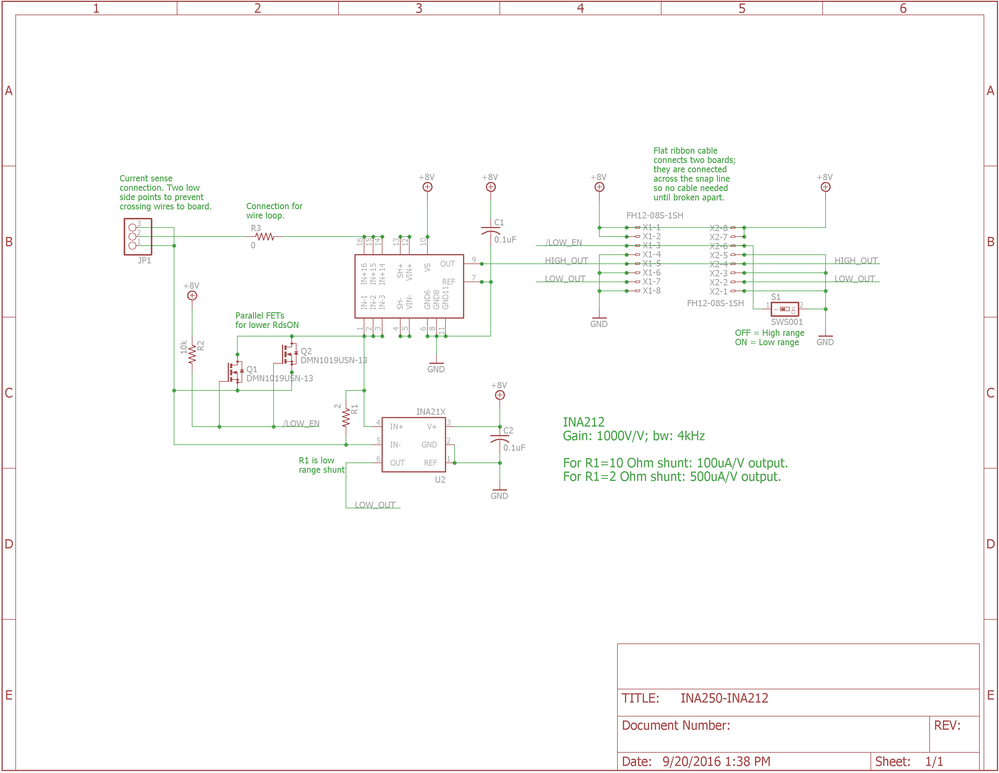Toggle the S1 SWS001 switch
The height and width of the screenshot is (773, 999).
pyautogui.click(x=785, y=309)
